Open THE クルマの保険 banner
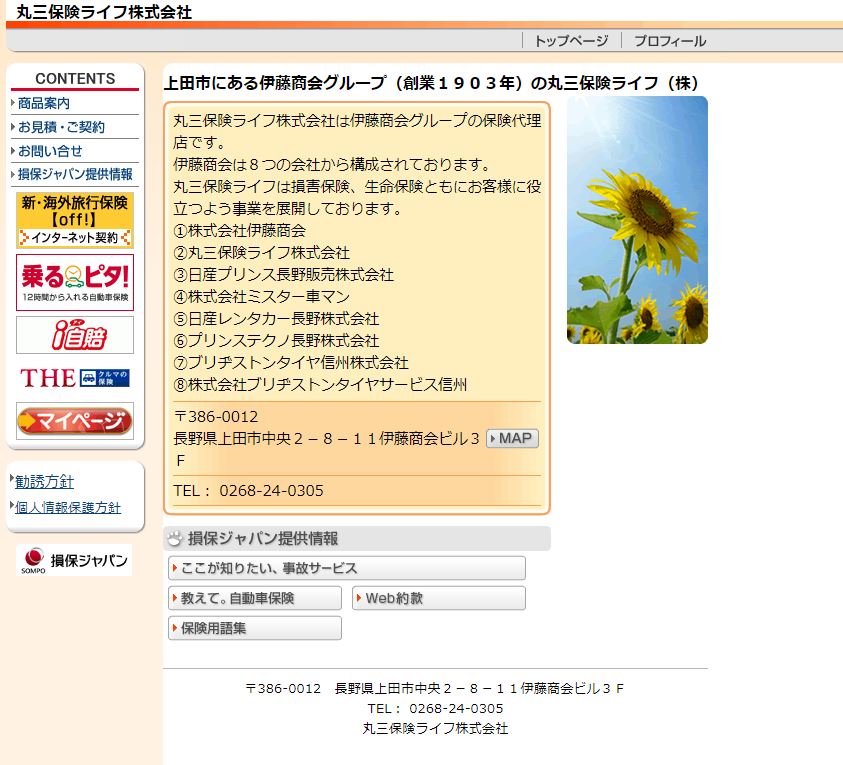Viewport: 843px width, 765px height. [75, 378]
